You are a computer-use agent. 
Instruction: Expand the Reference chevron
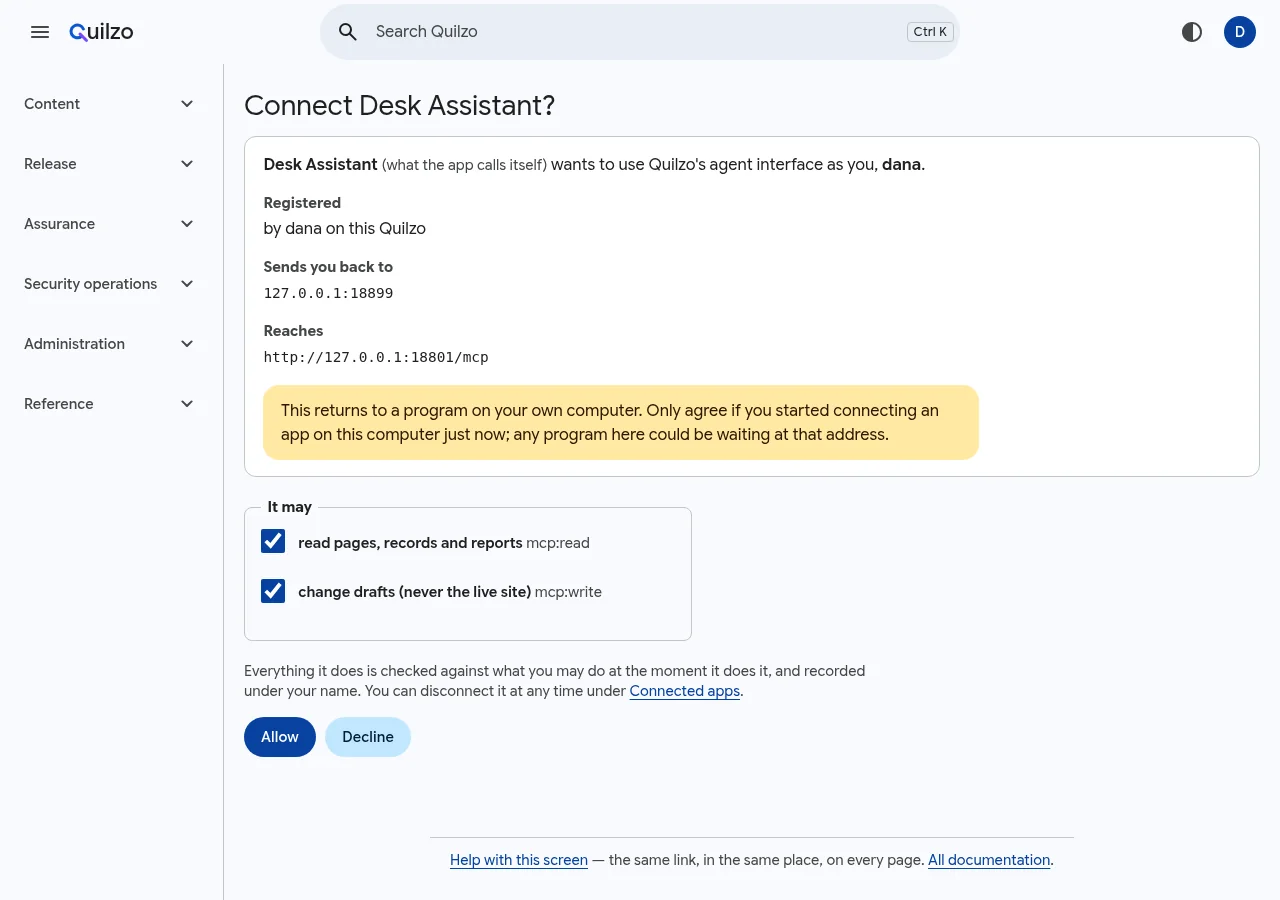pos(187,404)
